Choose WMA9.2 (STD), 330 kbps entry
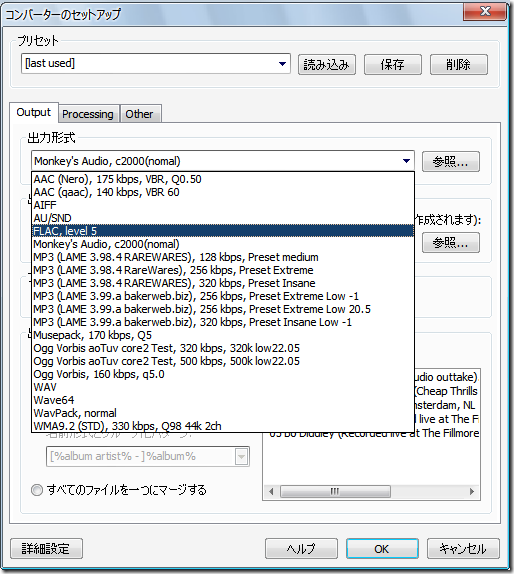Image resolution: width=514 pixels, height=574 pixels. point(223,426)
